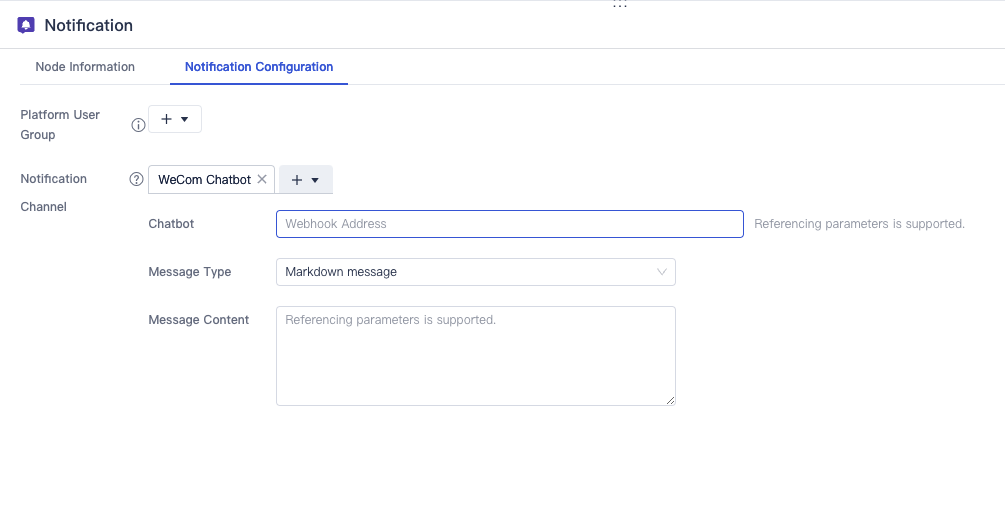Open the Platform User Group add dropdown
This screenshot has height=516, width=1005.
pyautogui.click(x=175, y=119)
